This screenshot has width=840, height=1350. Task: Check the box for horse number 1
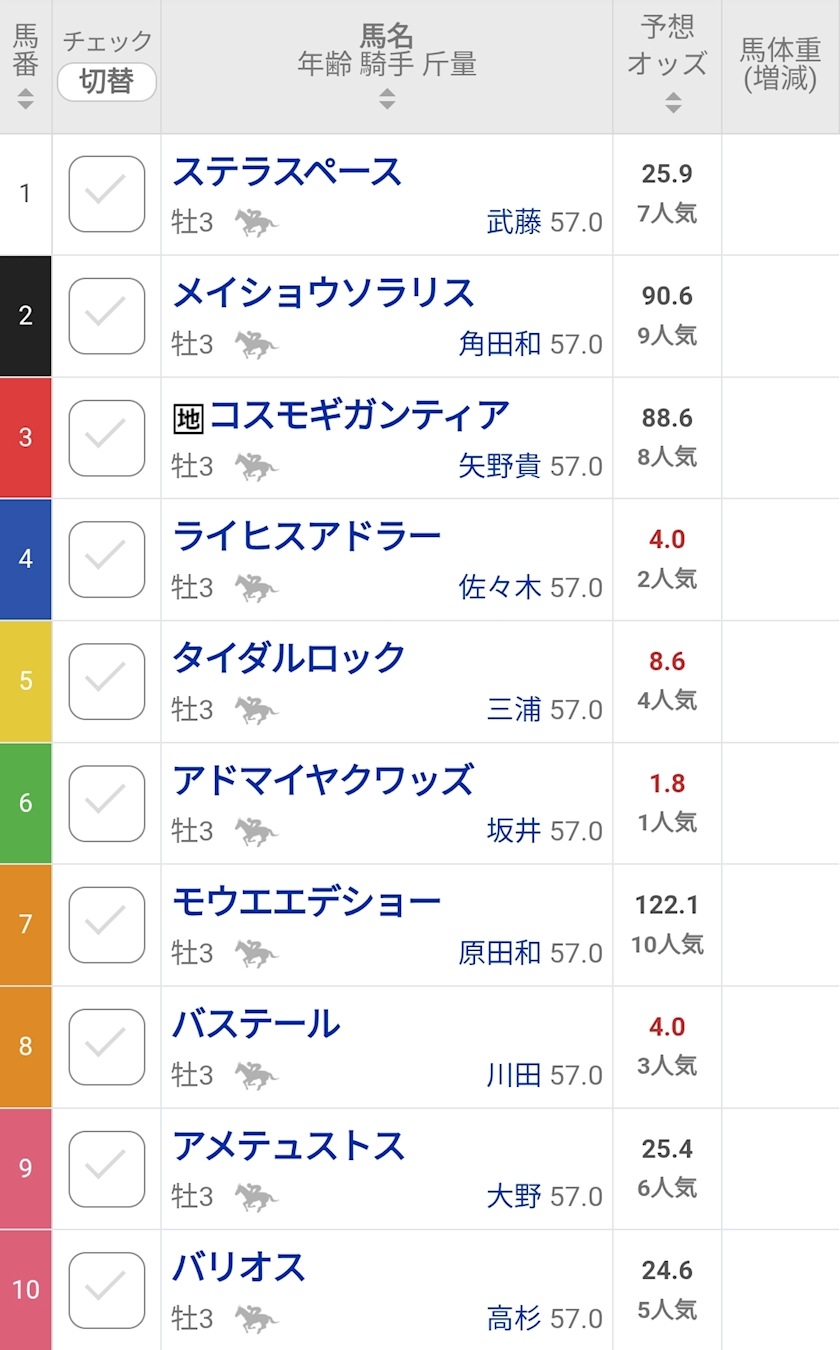click(107, 194)
